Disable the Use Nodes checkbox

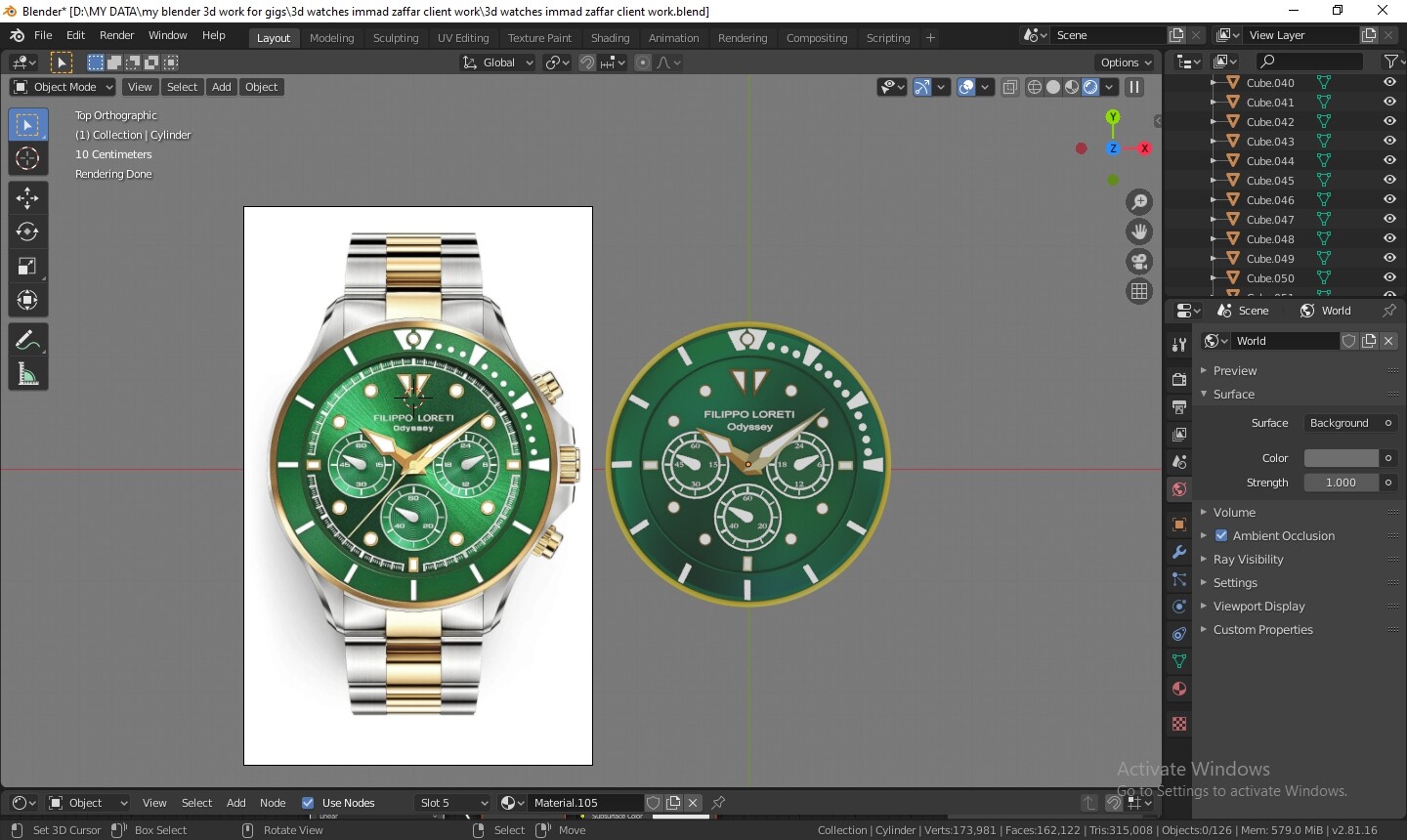(308, 803)
